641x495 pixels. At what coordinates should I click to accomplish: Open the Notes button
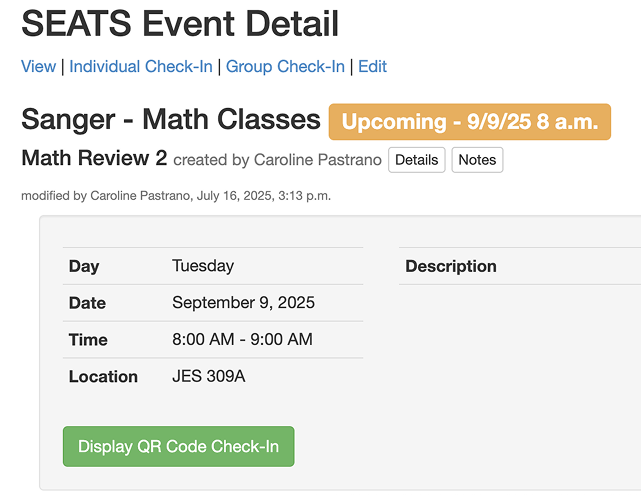coord(477,160)
